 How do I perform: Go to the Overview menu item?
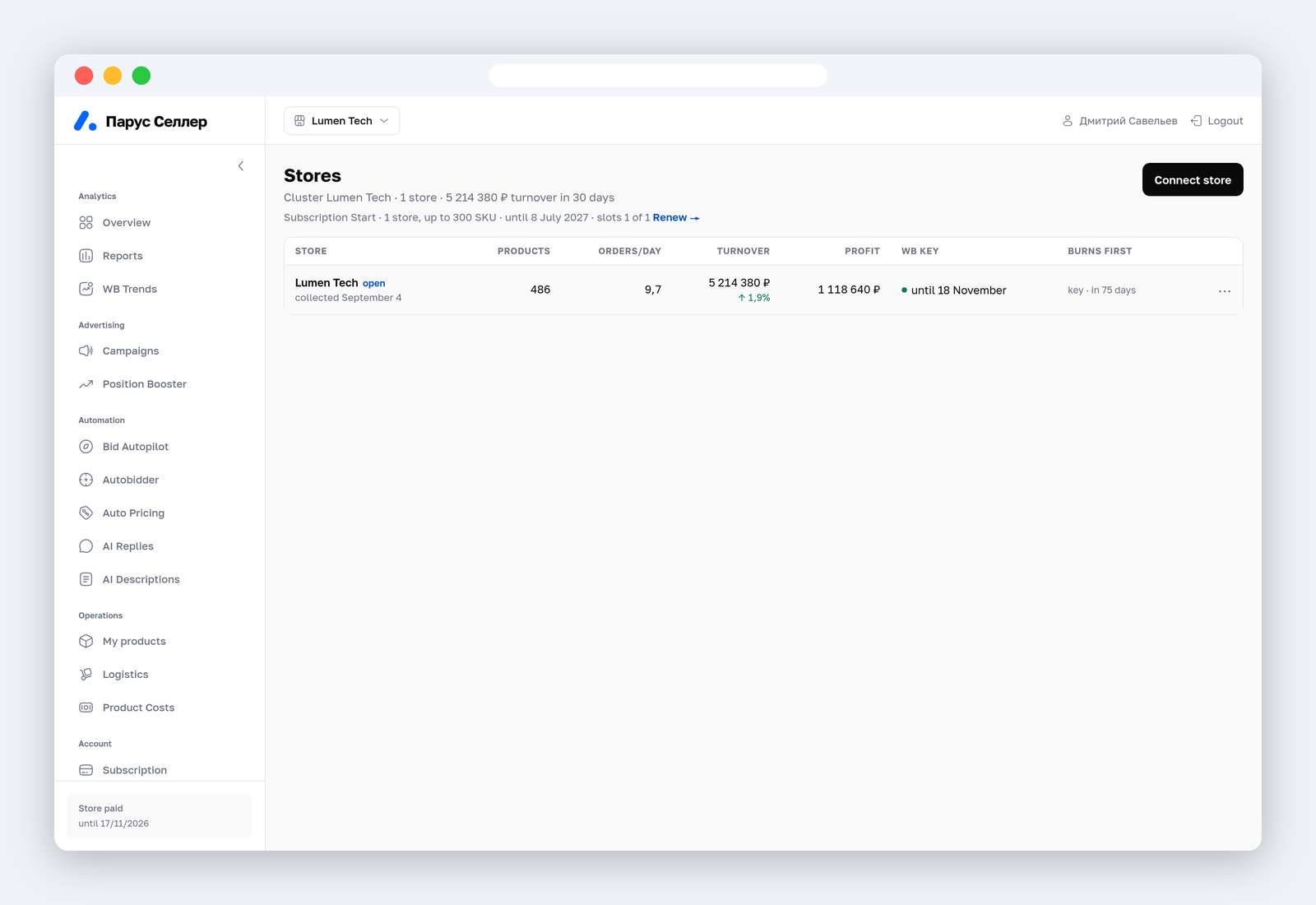pos(127,223)
